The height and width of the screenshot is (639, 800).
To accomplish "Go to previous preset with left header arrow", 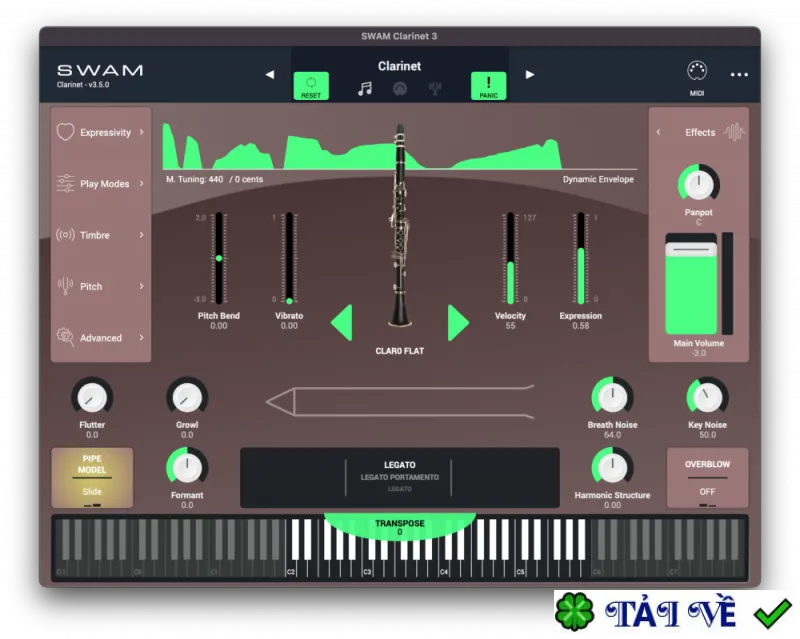I will [270, 75].
